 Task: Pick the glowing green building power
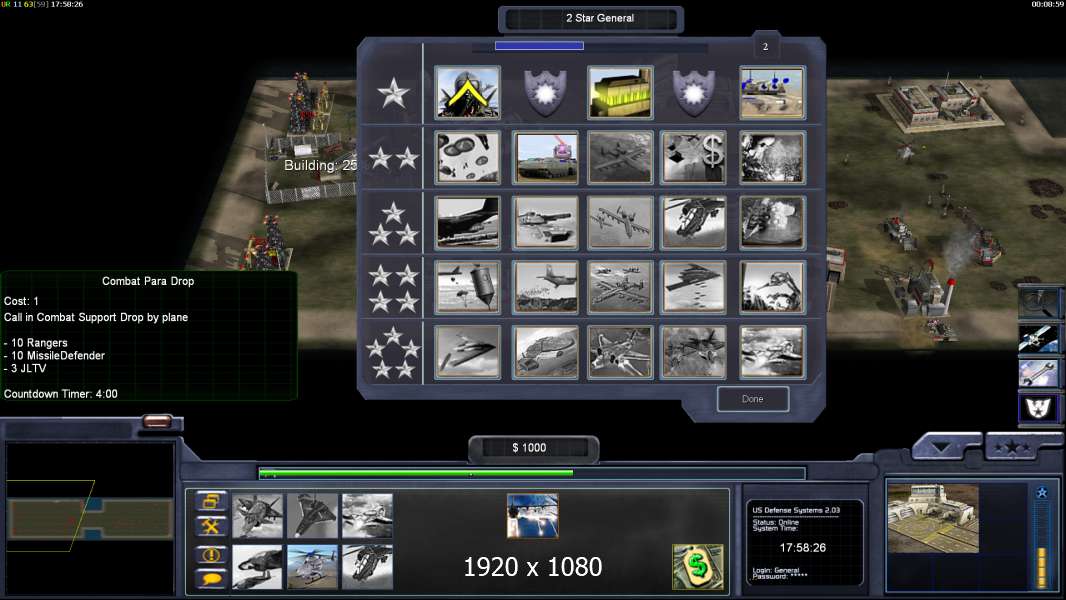click(619, 92)
